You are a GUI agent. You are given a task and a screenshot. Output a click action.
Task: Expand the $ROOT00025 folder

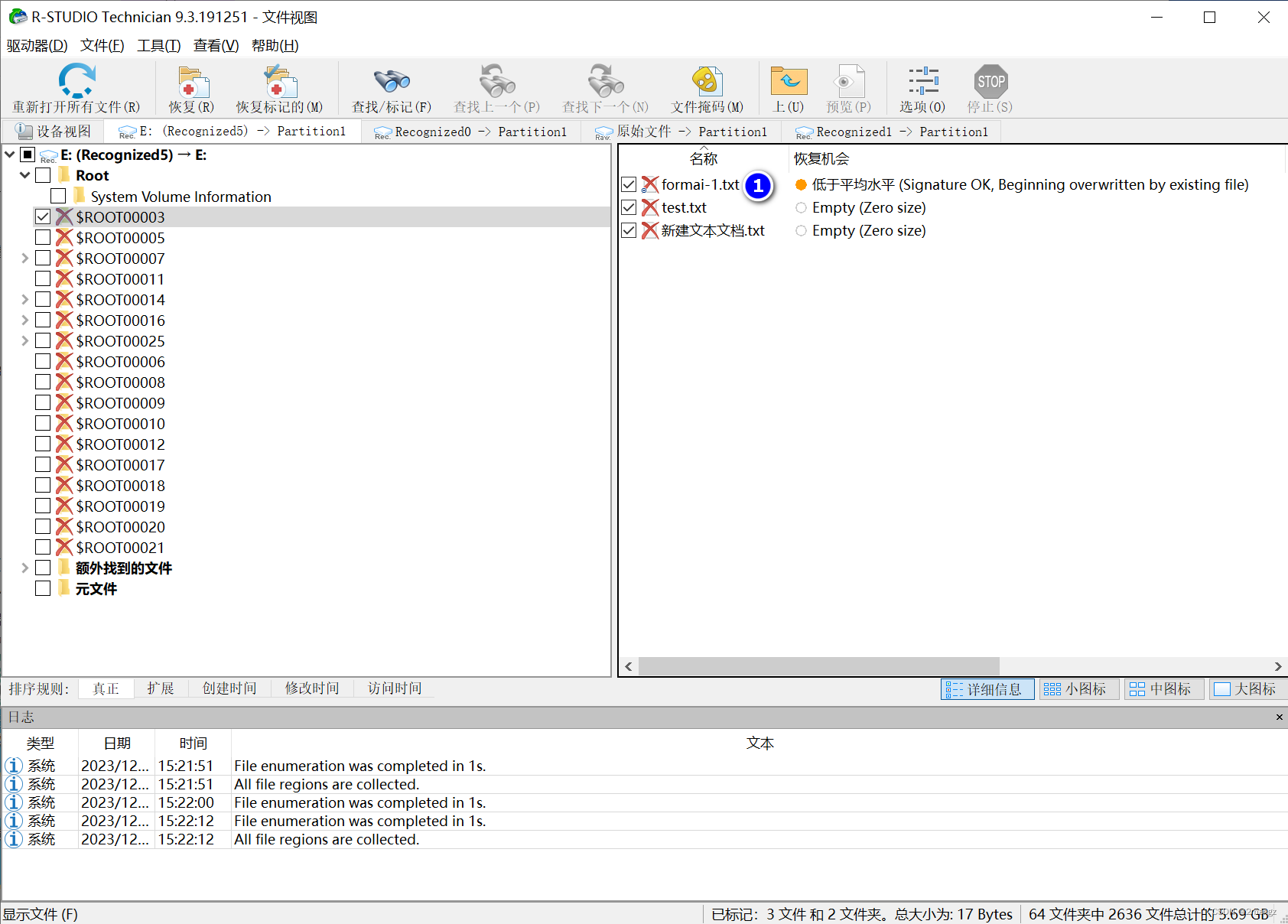(x=25, y=340)
